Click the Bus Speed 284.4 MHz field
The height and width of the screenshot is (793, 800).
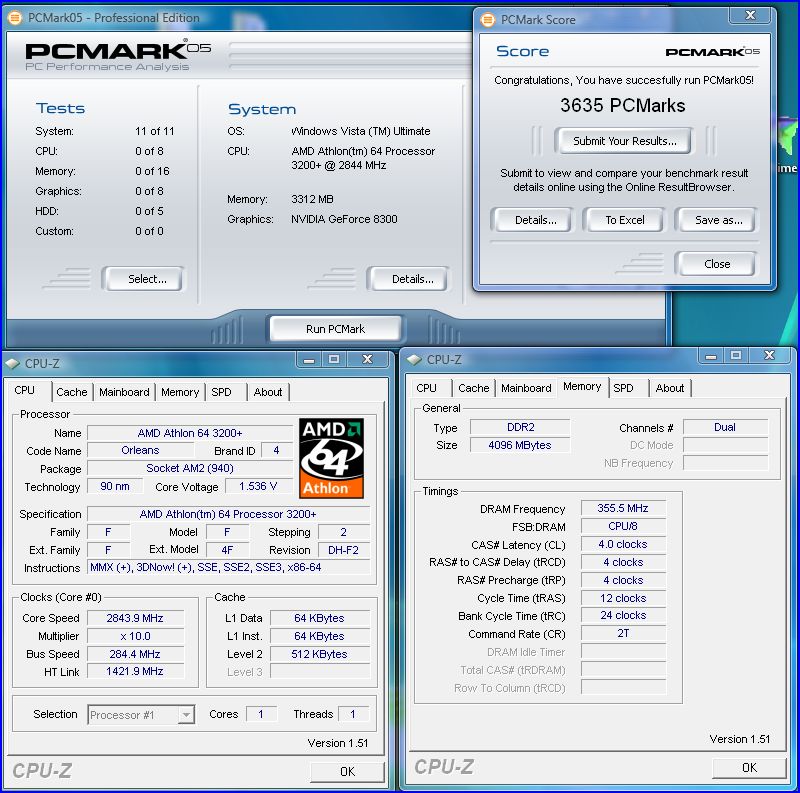click(135, 654)
